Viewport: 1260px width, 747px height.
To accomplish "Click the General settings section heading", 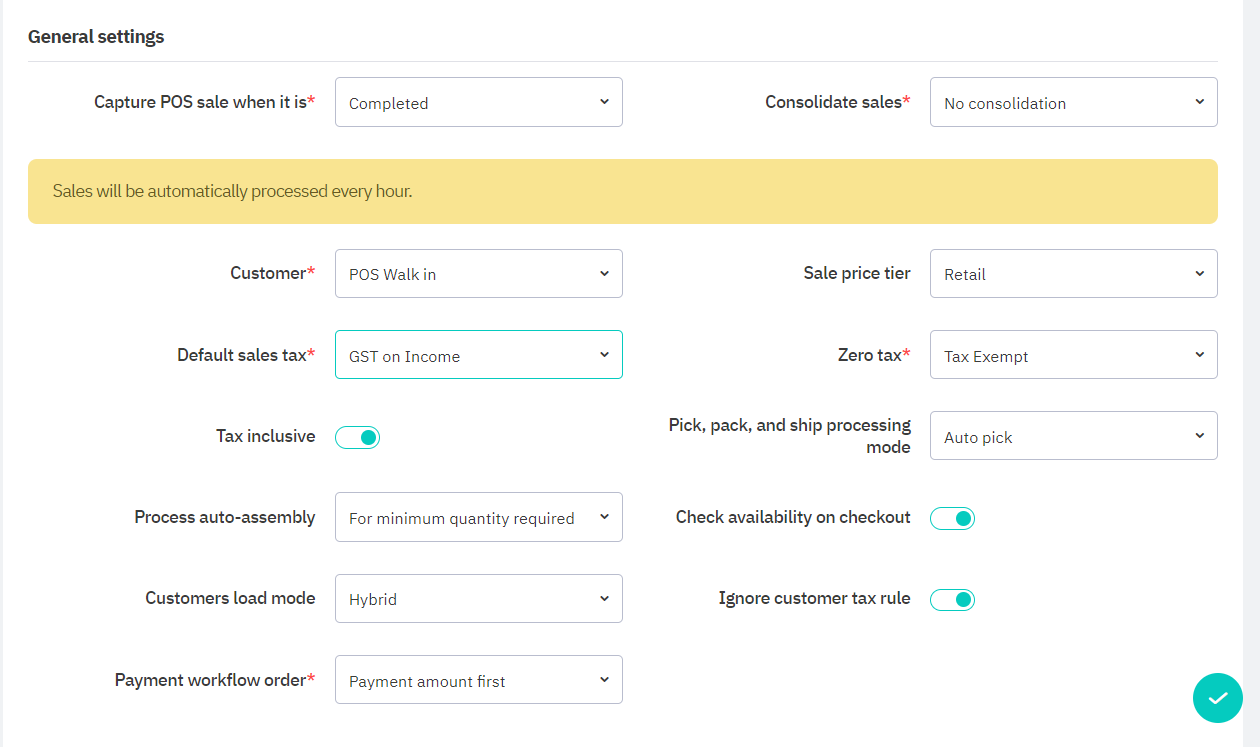I will coord(96,37).
